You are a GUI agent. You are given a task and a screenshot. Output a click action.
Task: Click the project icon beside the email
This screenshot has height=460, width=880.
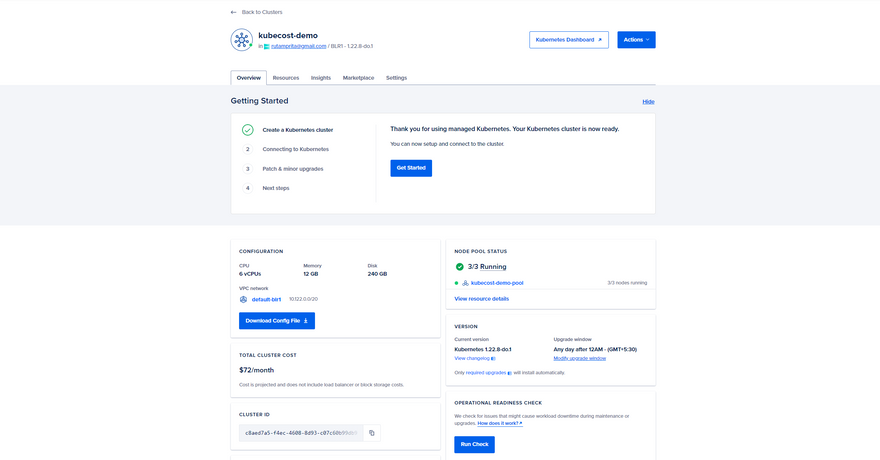(266, 46)
